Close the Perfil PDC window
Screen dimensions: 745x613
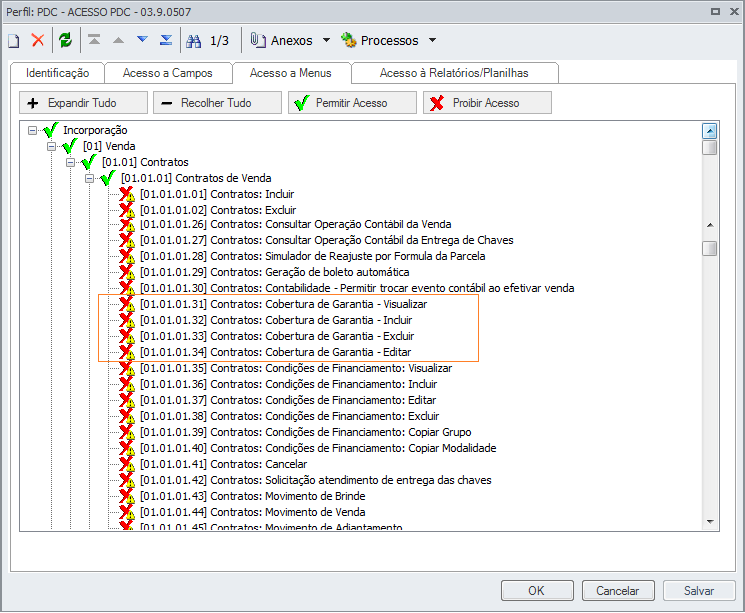[x=734, y=11]
